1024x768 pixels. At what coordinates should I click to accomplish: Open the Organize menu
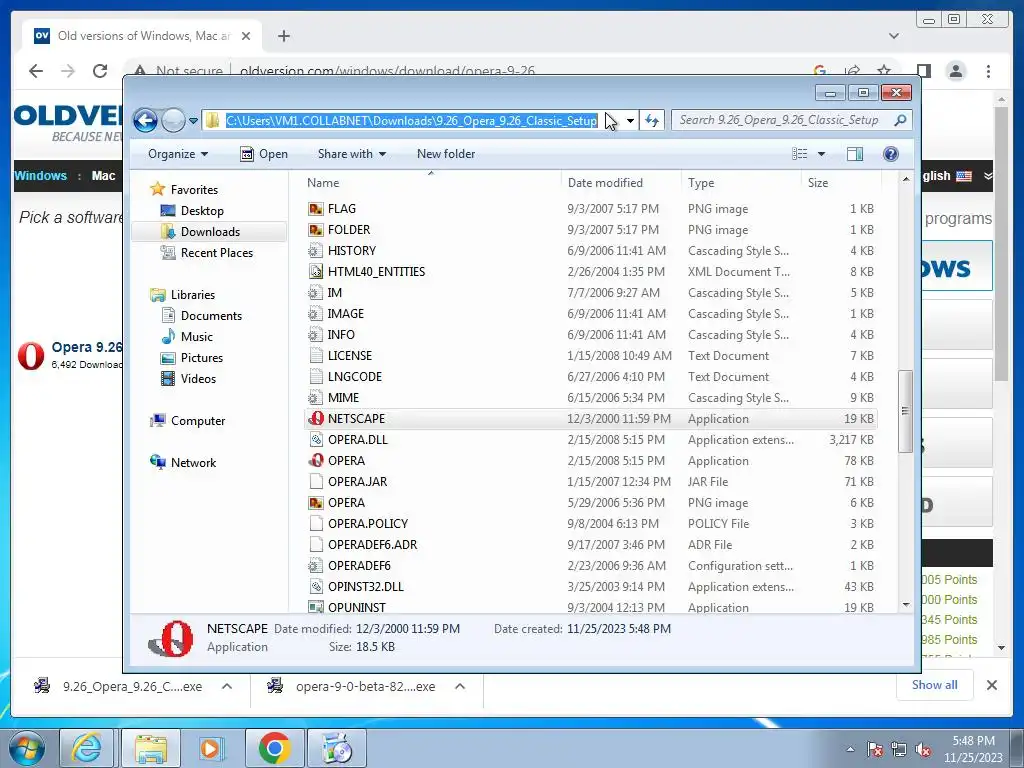click(178, 154)
